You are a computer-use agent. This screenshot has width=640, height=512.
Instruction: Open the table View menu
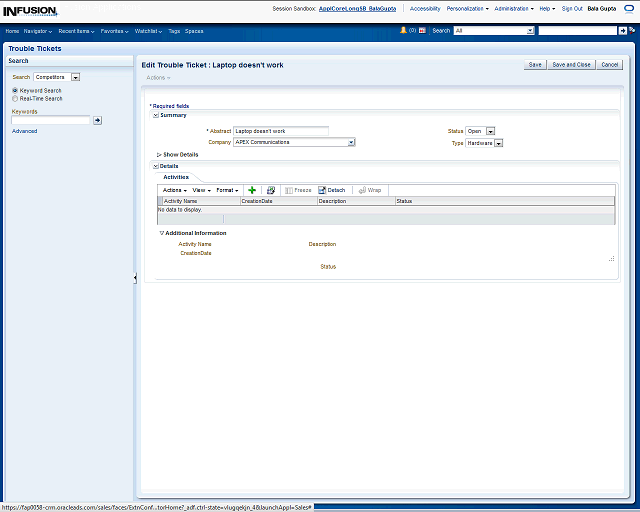[x=201, y=190]
